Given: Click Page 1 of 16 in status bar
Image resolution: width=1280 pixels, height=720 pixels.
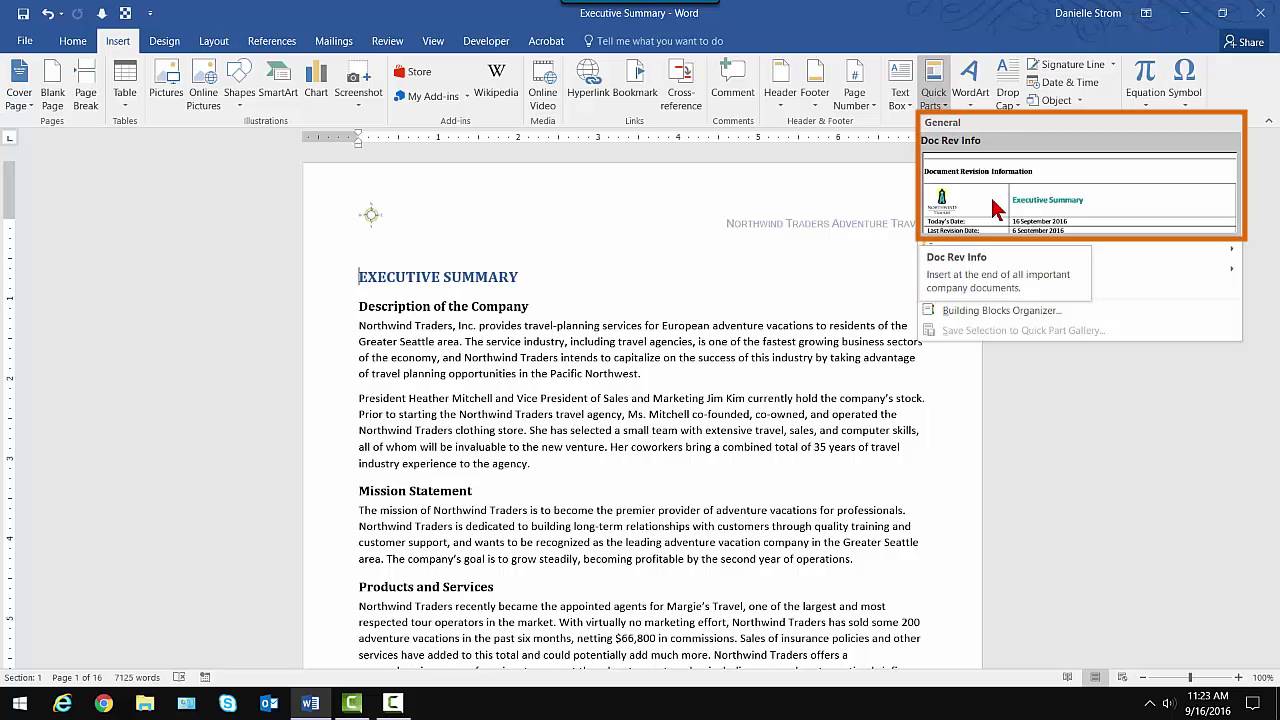Looking at the screenshot, I should (76, 677).
